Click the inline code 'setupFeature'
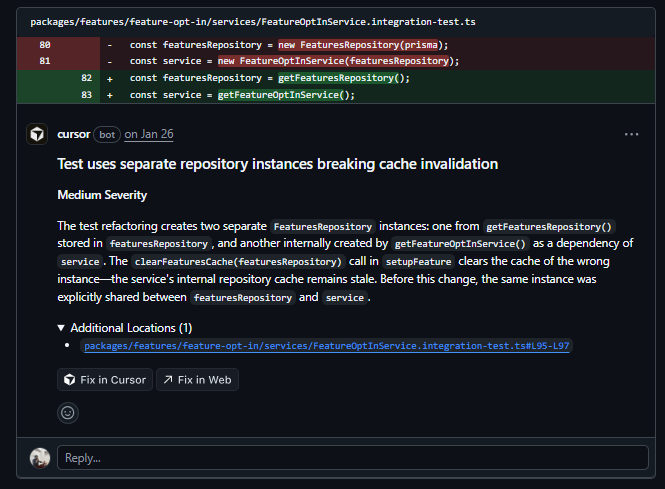The image size is (665, 489). [x=418, y=262]
